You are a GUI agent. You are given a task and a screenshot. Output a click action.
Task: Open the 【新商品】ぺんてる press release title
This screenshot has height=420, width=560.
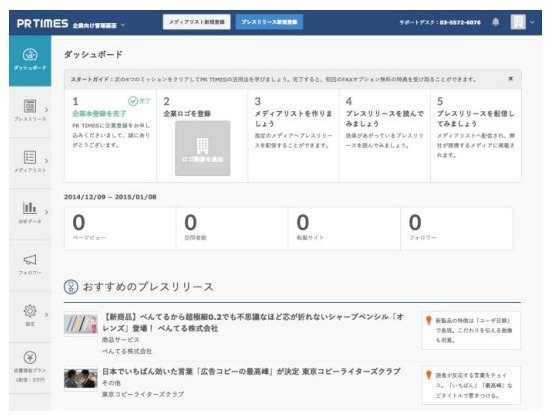(x=253, y=322)
